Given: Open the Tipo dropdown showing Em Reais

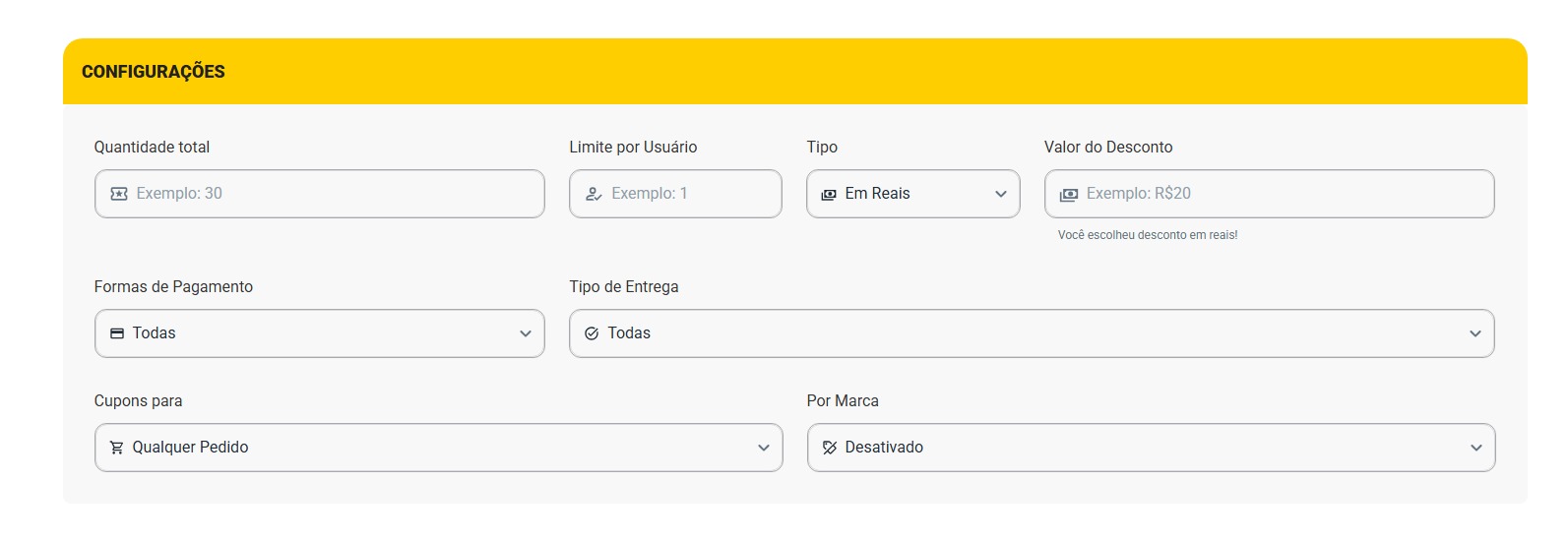Looking at the screenshot, I should point(912,194).
